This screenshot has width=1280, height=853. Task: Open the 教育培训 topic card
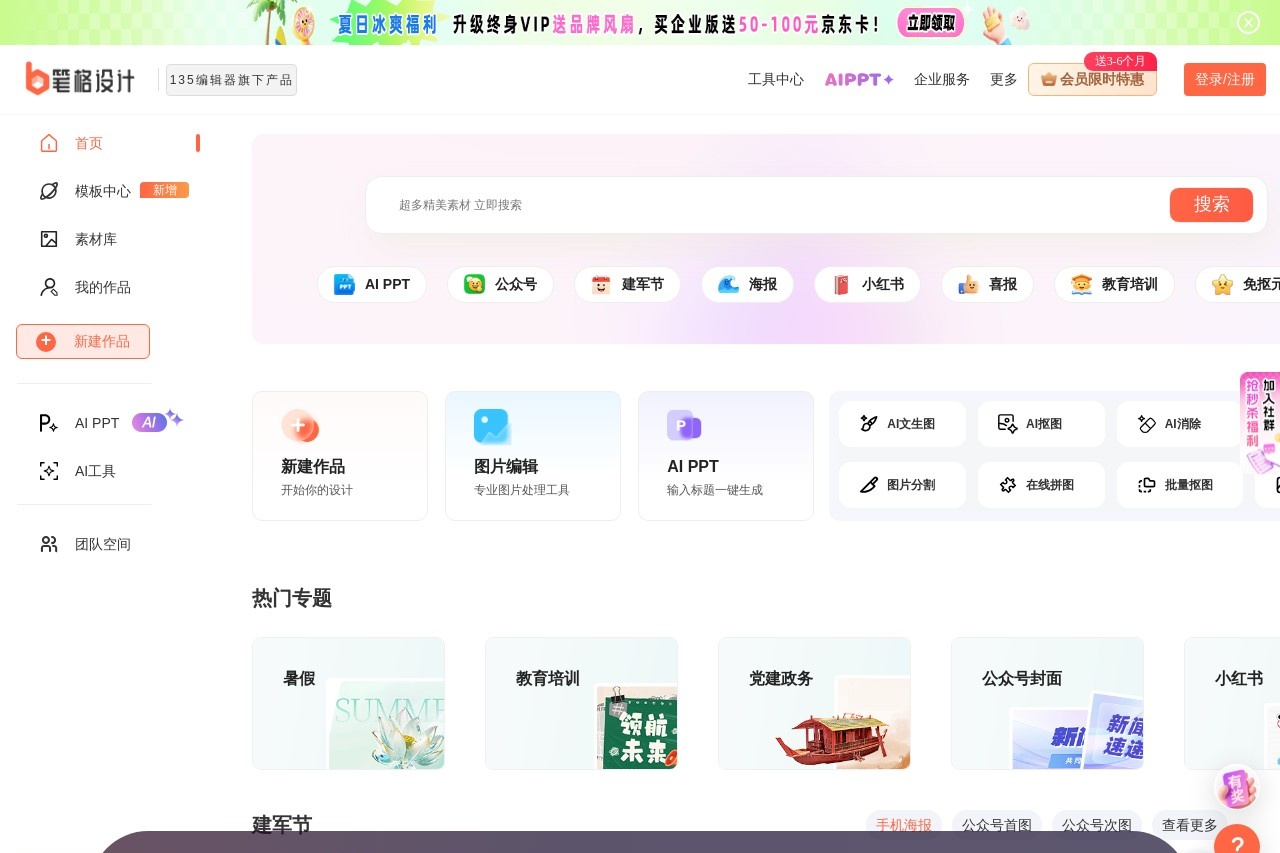point(581,703)
